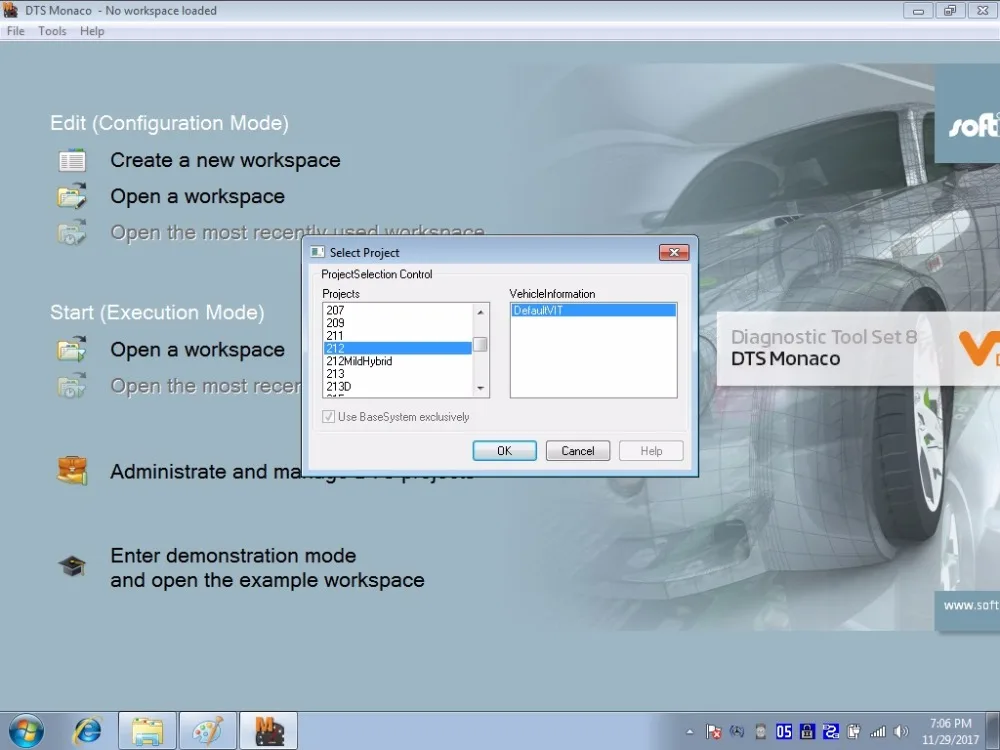Click Open a workspace under Configuration Mode
The width and height of the screenshot is (1000, 750).
[x=198, y=196]
